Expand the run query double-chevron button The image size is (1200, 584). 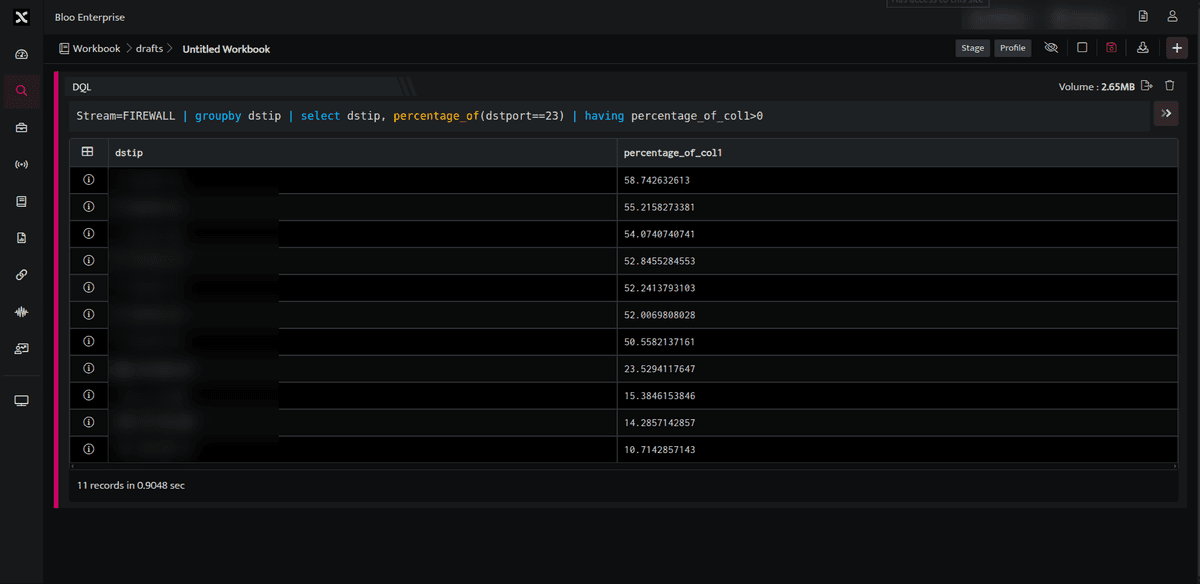(x=1166, y=114)
